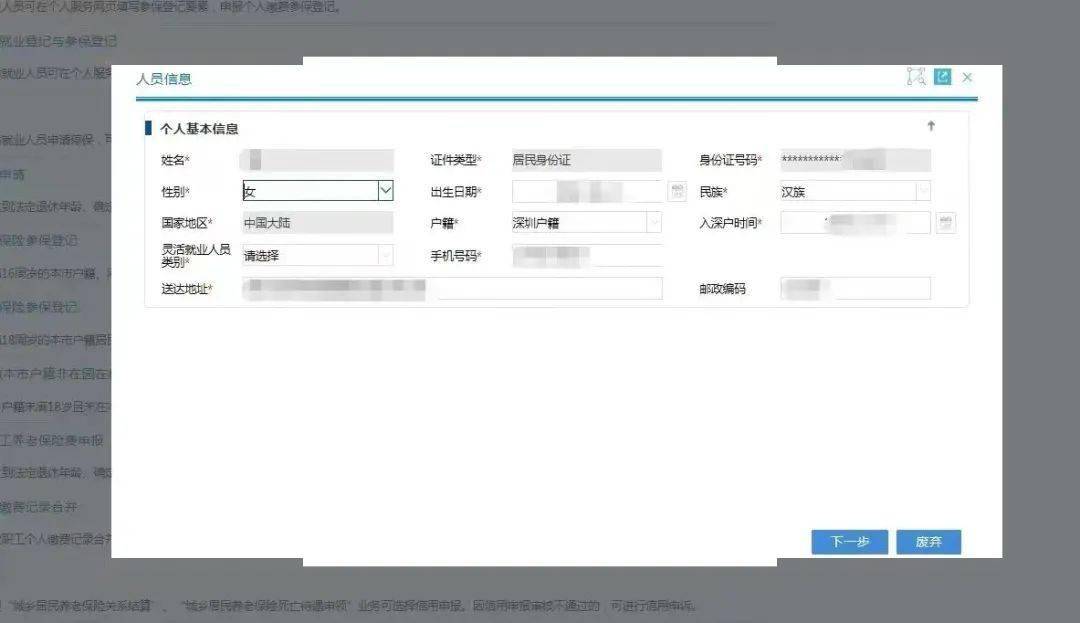Open the 户籍 dropdown showing 深圳户籍
This screenshot has height=623, width=1080.
tap(655, 222)
